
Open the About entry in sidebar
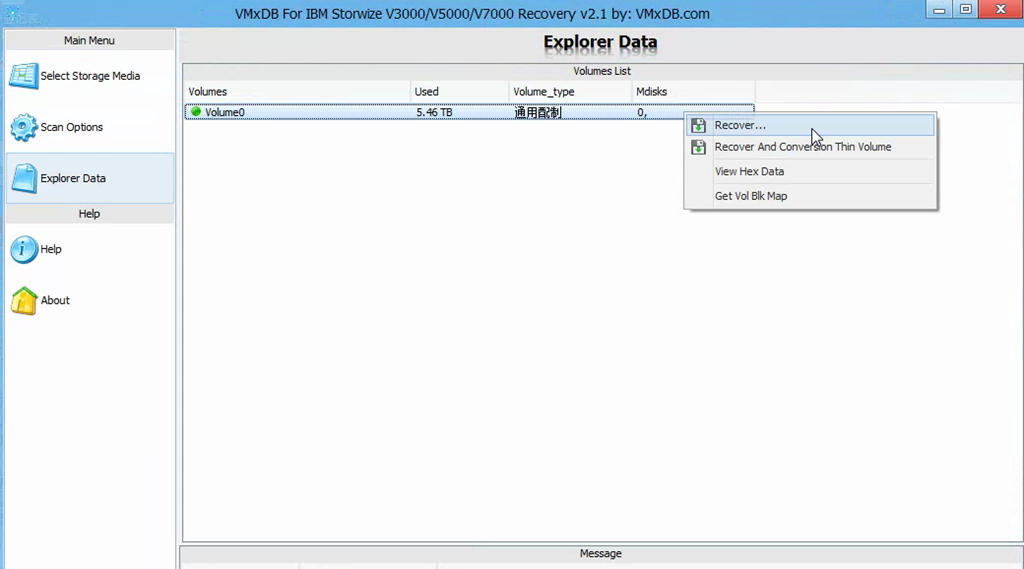click(x=90, y=301)
